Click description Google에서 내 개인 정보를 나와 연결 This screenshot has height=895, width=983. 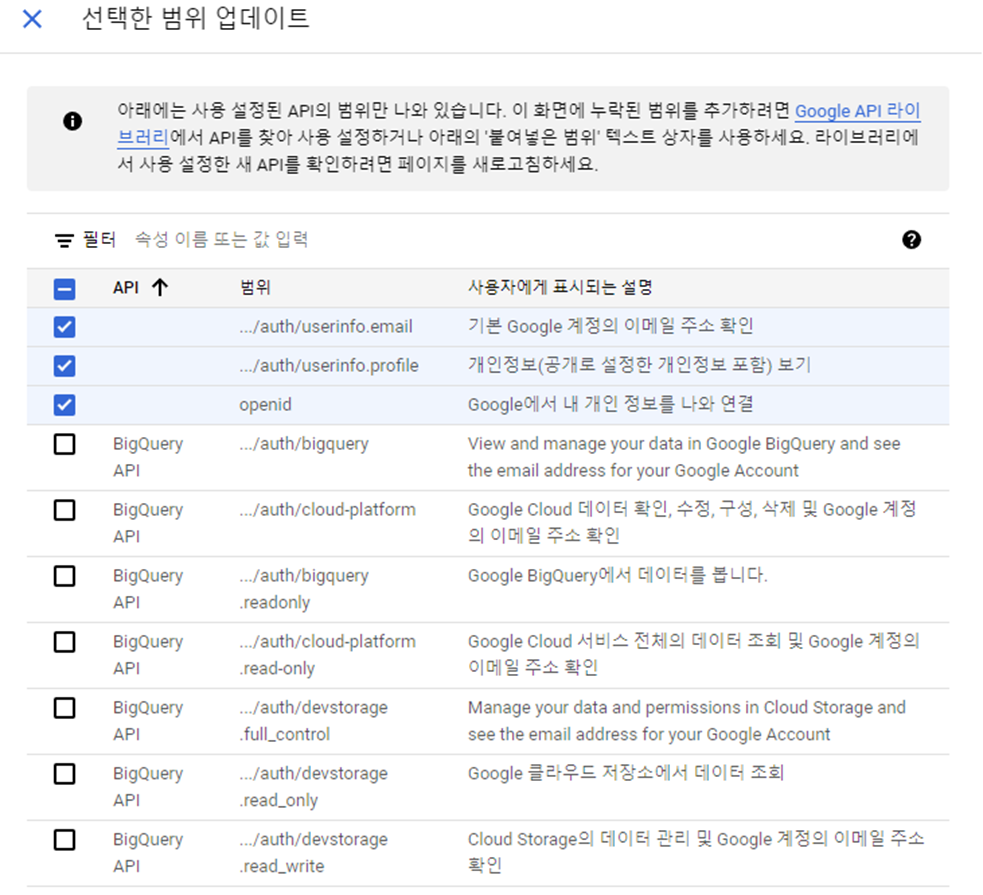[x=611, y=404]
